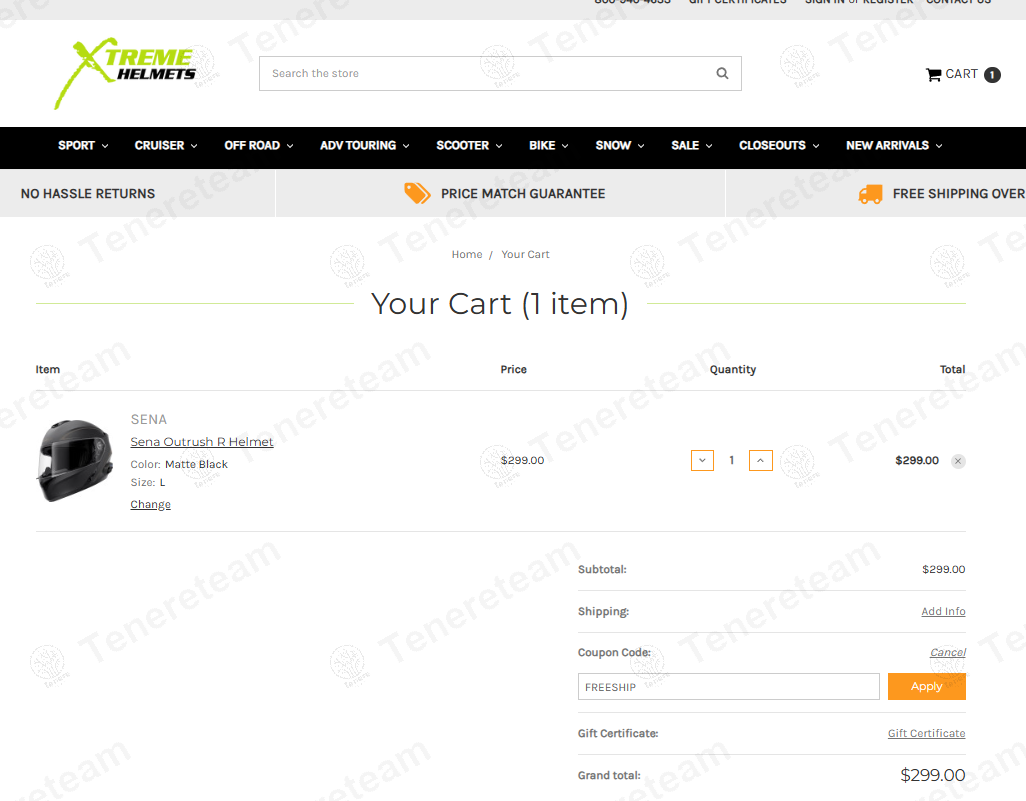Click the FREE SHIPPING OVER text

(x=959, y=194)
